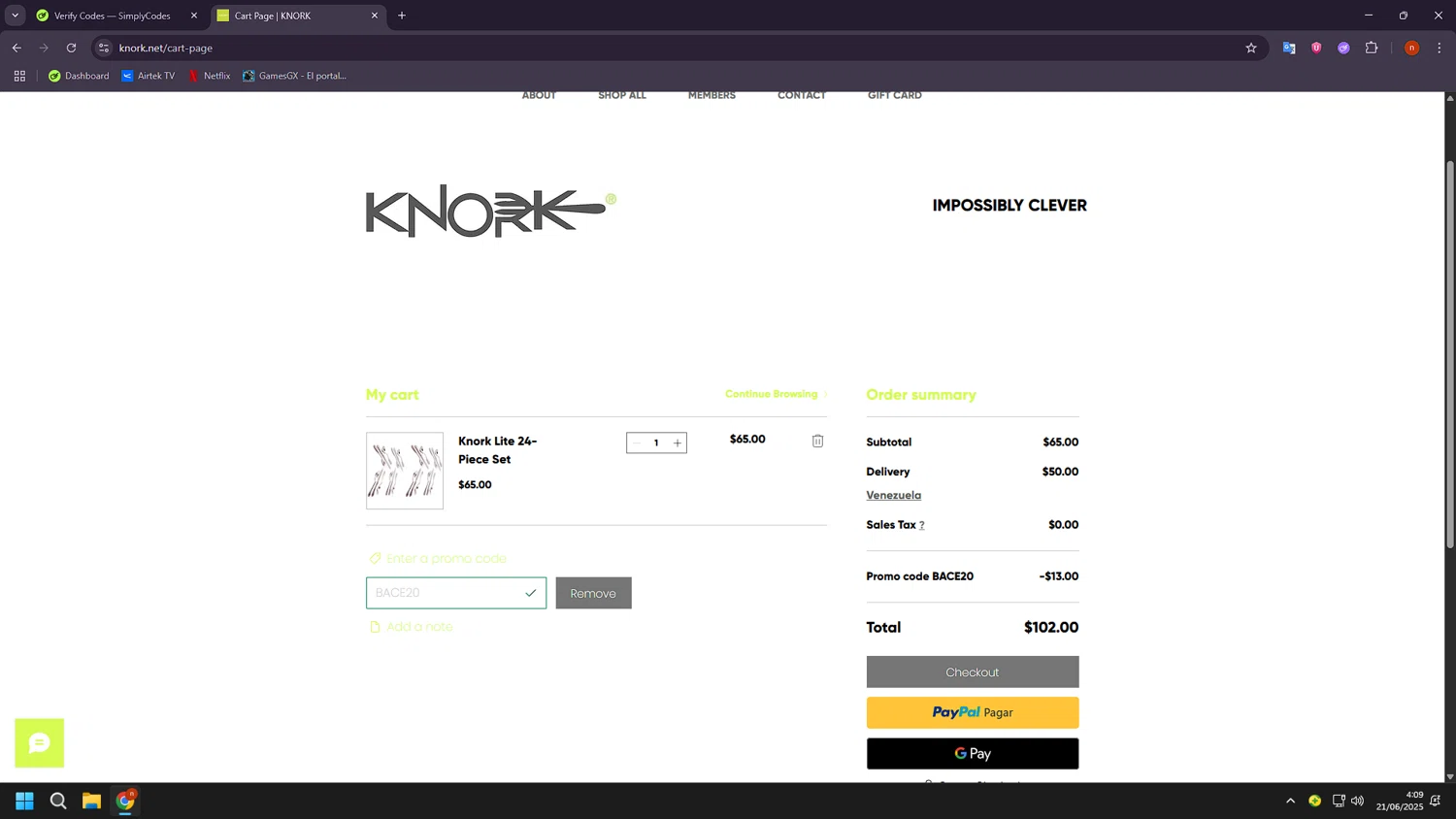Click the Checkout button
Image resolution: width=1456 pixels, height=819 pixels.
tap(973, 672)
